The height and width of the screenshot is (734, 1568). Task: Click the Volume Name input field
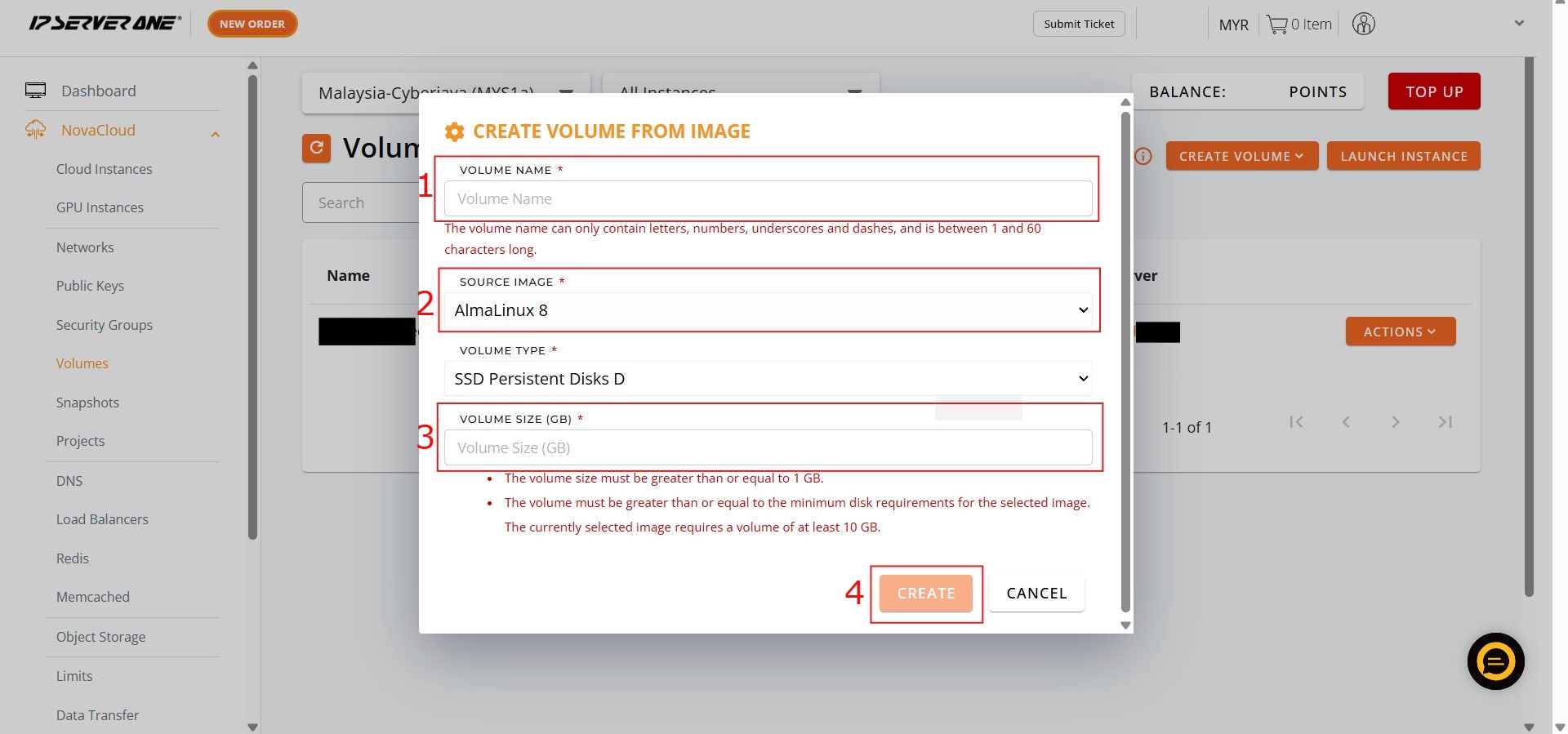pyautogui.click(x=768, y=199)
